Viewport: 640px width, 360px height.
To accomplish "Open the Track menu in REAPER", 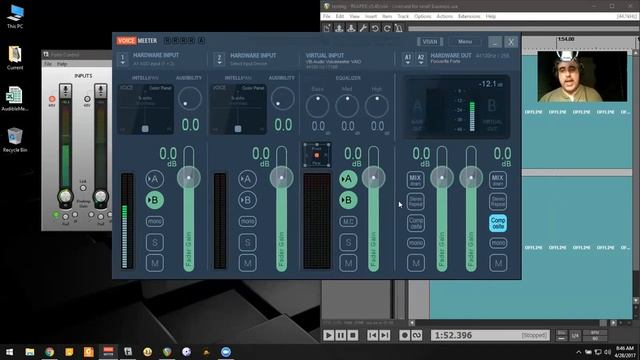I will pyautogui.click(x=403, y=16).
